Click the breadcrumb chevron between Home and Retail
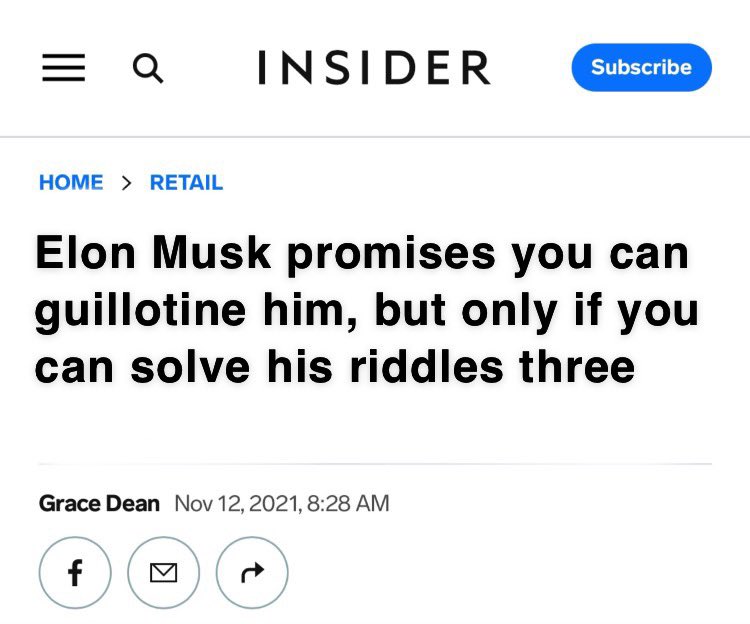Image resolution: width=750 pixels, height=624 pixels. pos(126,183)
